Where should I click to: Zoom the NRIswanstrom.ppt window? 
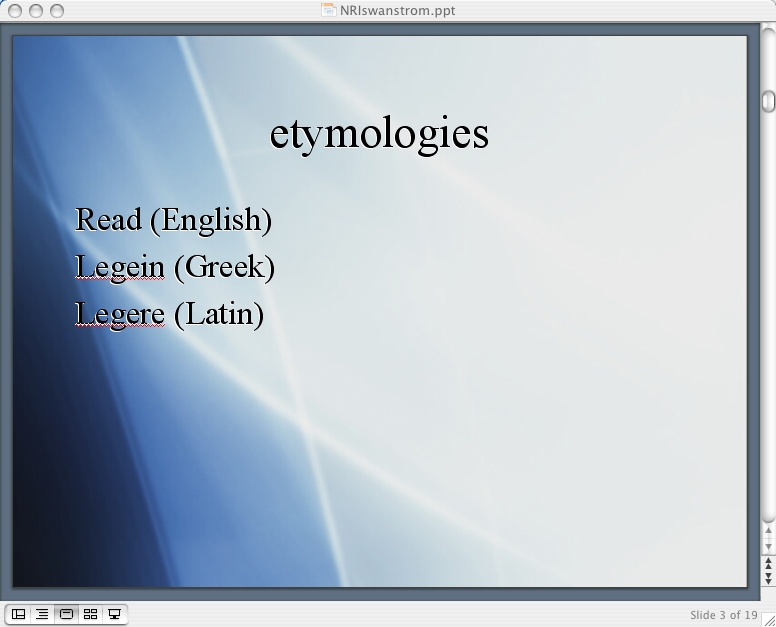click(57, 10)
